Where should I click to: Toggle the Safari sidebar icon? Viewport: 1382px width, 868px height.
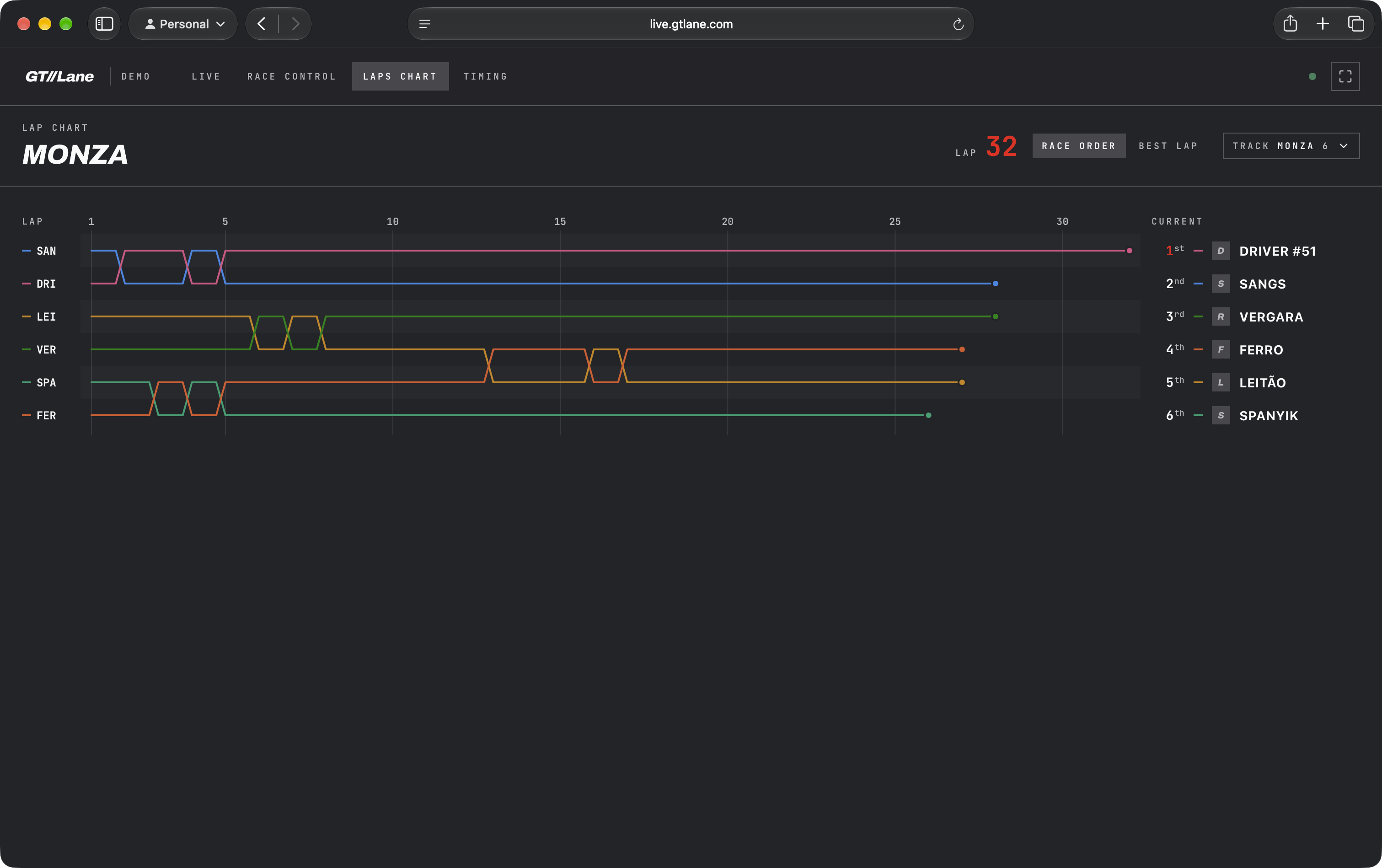point(104,24)
